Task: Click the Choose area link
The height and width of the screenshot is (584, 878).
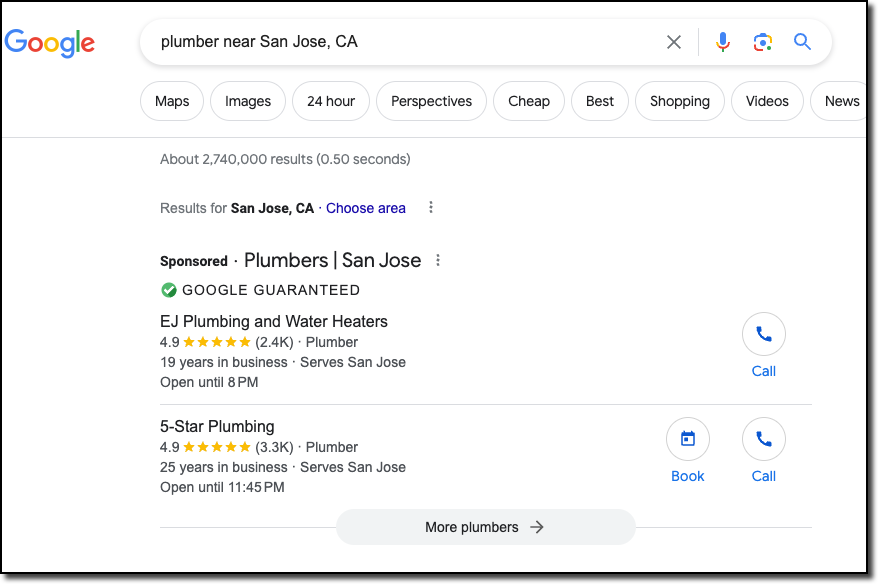Action: (366, 208)
